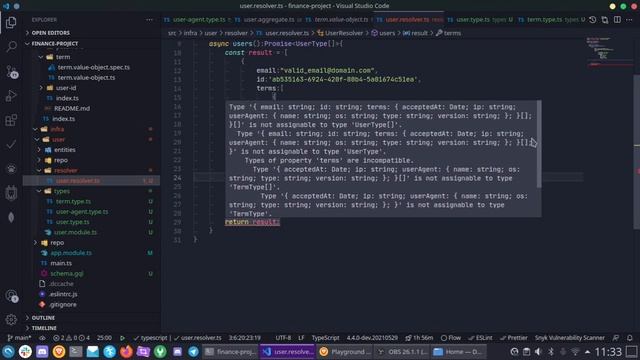Expand the OUTLINE section
This screenshot has height=360, width=640.
point(91,318)
